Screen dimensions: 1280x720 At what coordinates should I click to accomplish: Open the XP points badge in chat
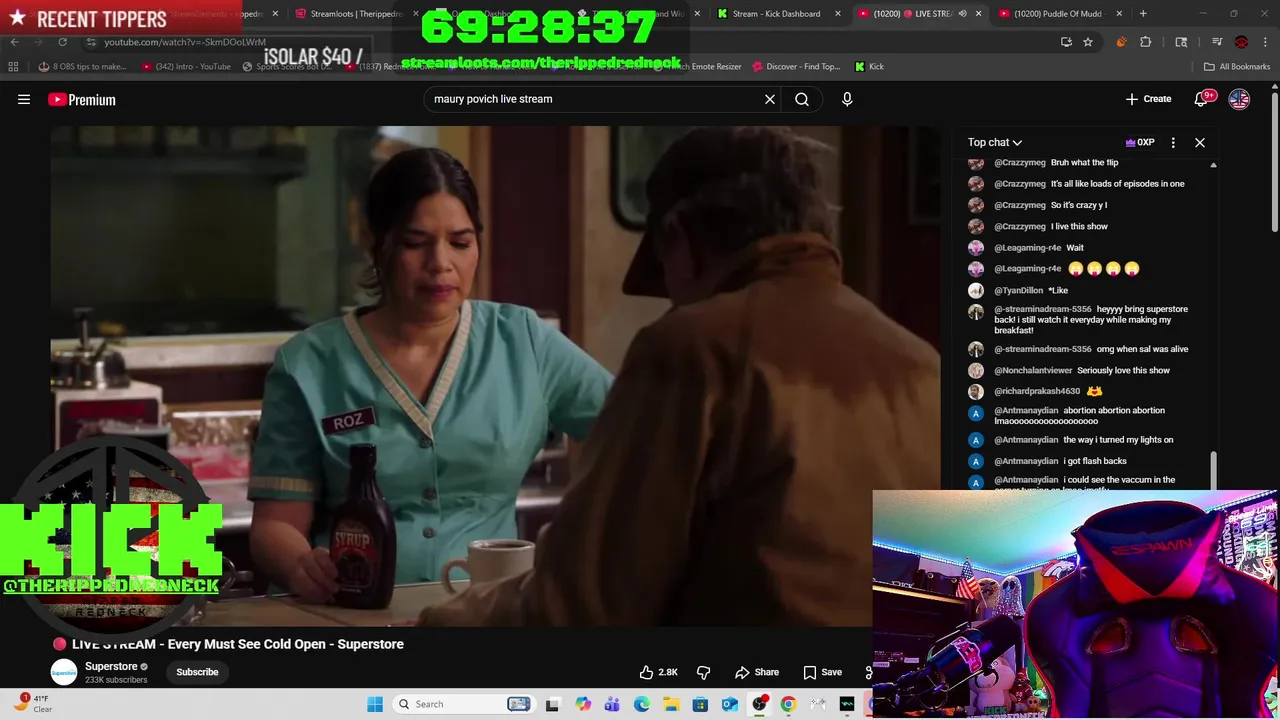click(1140, 142)
